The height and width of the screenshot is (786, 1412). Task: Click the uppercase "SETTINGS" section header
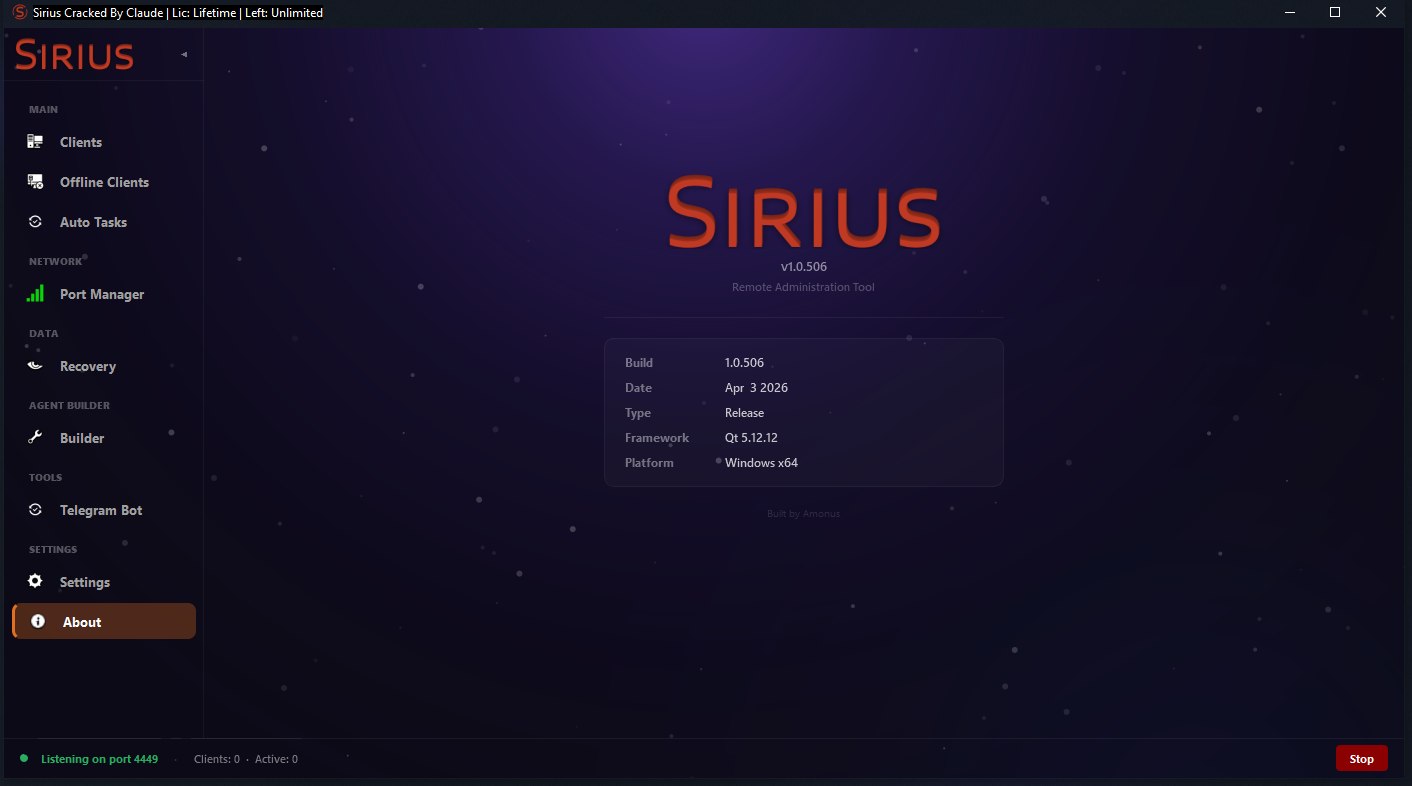[53, 550]
